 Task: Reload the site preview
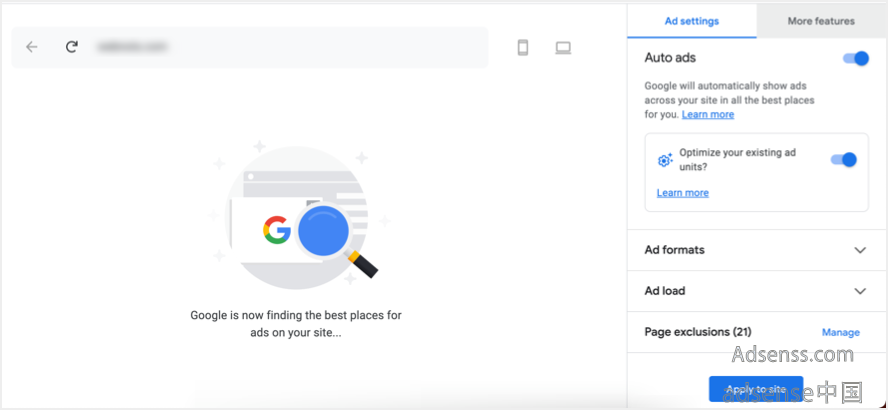tap(71, 47)
